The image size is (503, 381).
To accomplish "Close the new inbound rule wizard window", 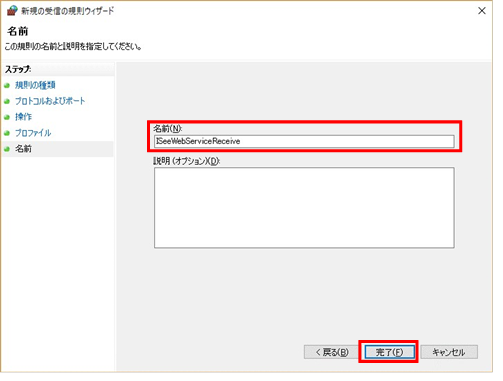I will click(482, 11).
